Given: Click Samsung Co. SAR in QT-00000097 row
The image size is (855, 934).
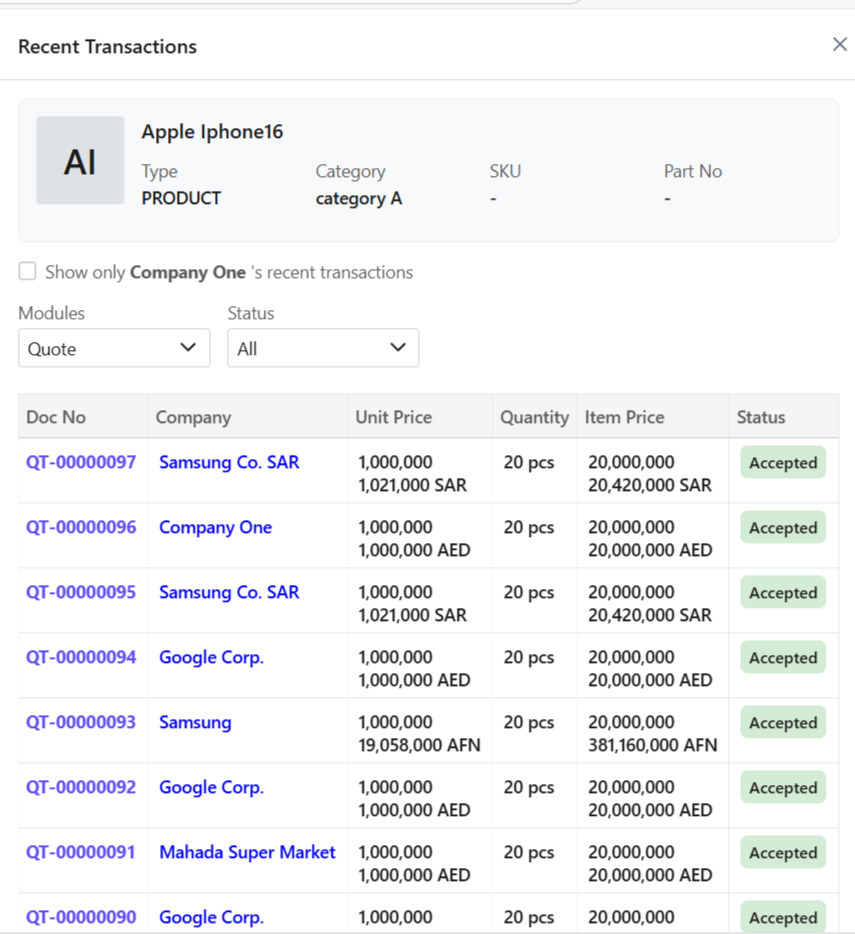Looking at the screenshot, I should pos(229,462).
